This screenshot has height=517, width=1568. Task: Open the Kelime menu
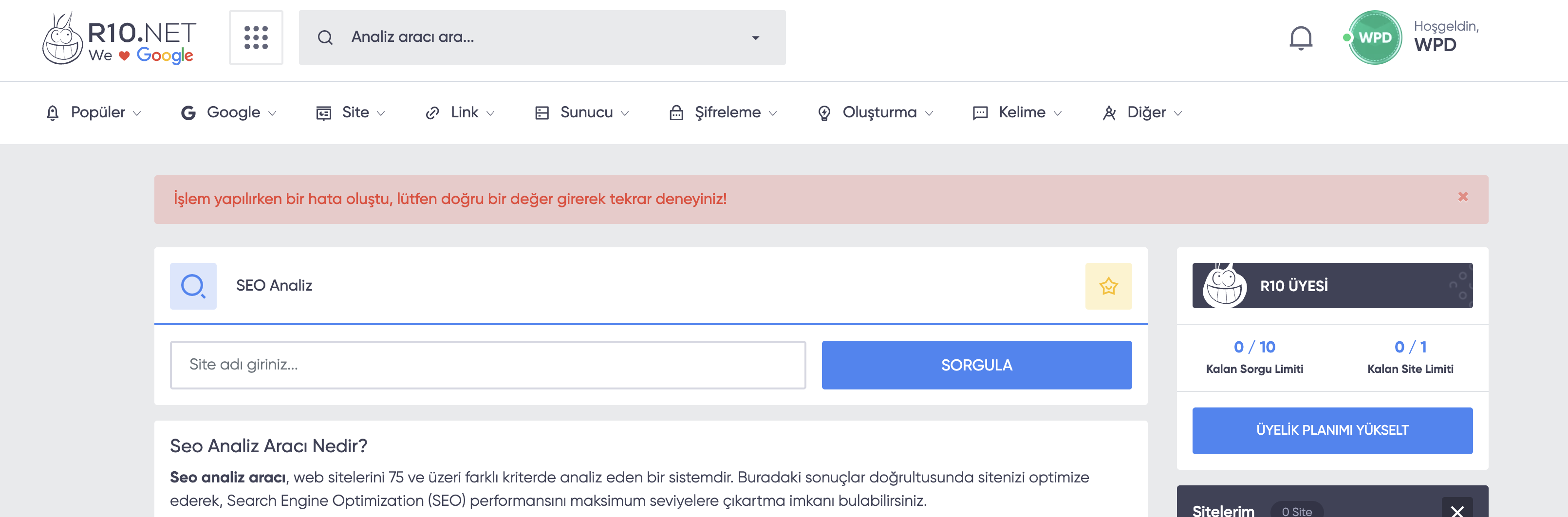pyautogui.click(x=1017, y=112)
